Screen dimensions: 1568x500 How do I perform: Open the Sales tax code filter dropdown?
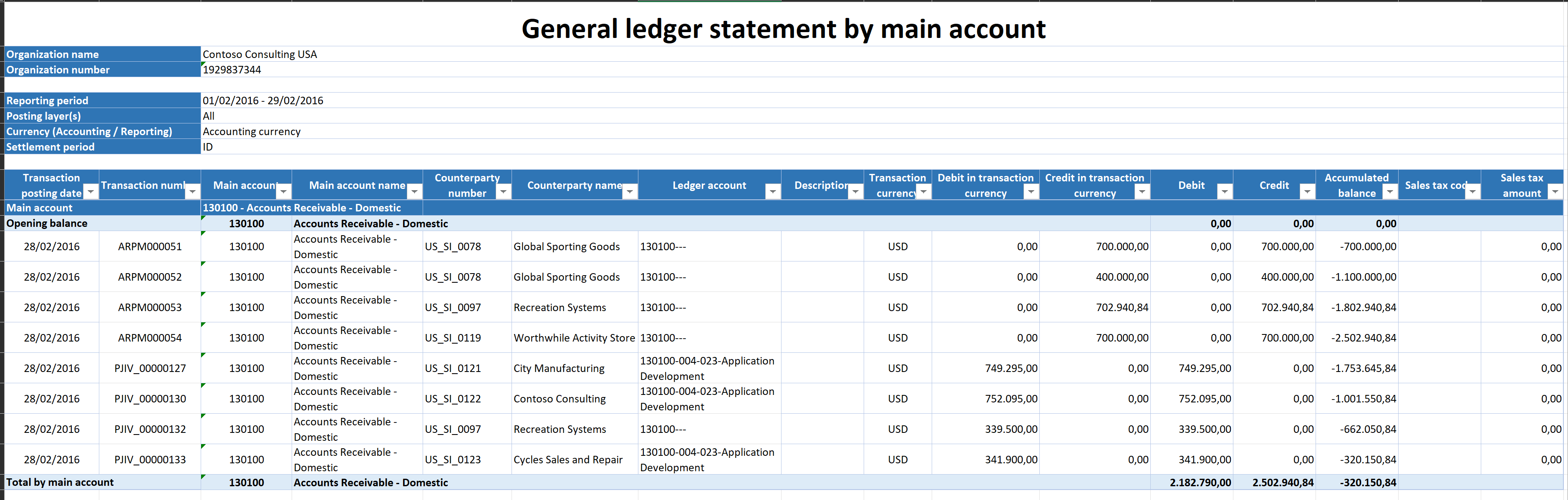pos(1472,192)
